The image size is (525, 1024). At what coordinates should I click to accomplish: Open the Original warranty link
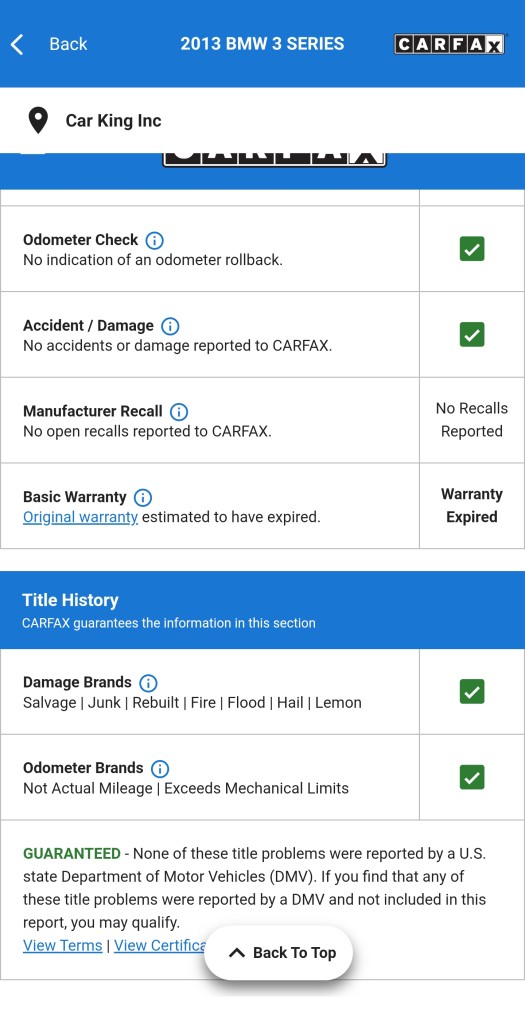tap(80, 517)
